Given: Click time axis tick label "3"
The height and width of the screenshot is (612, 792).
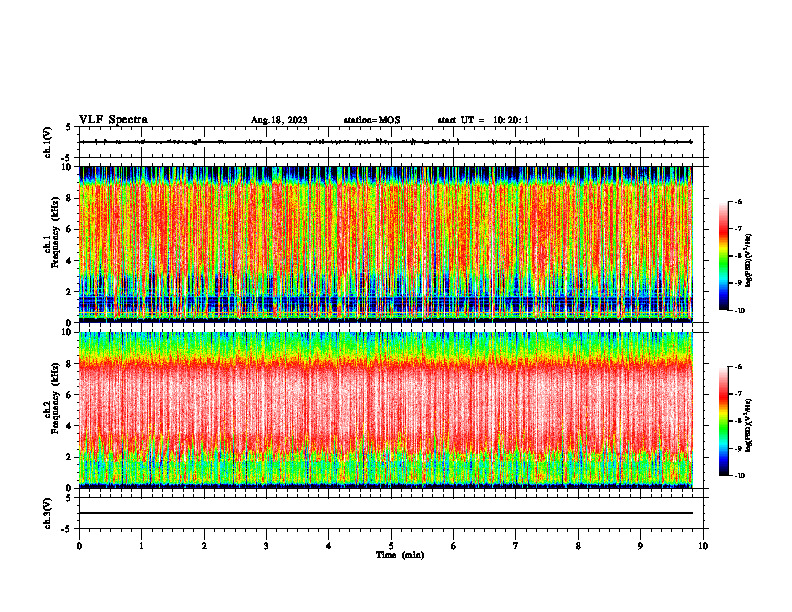Looking at the screenshot, I should [266, 546].
